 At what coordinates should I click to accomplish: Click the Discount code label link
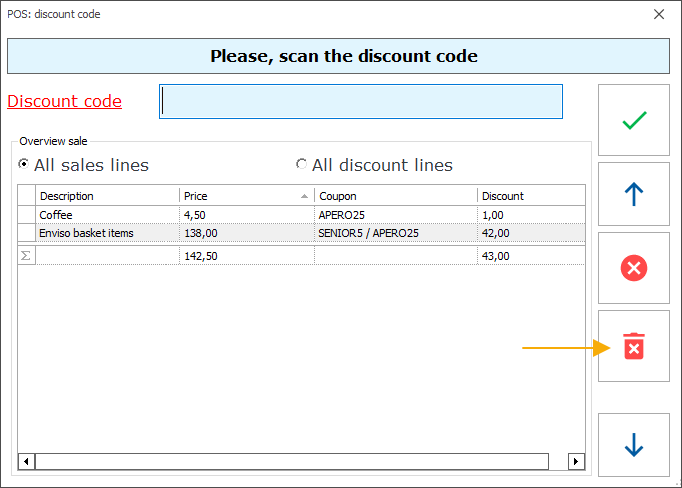65,101
